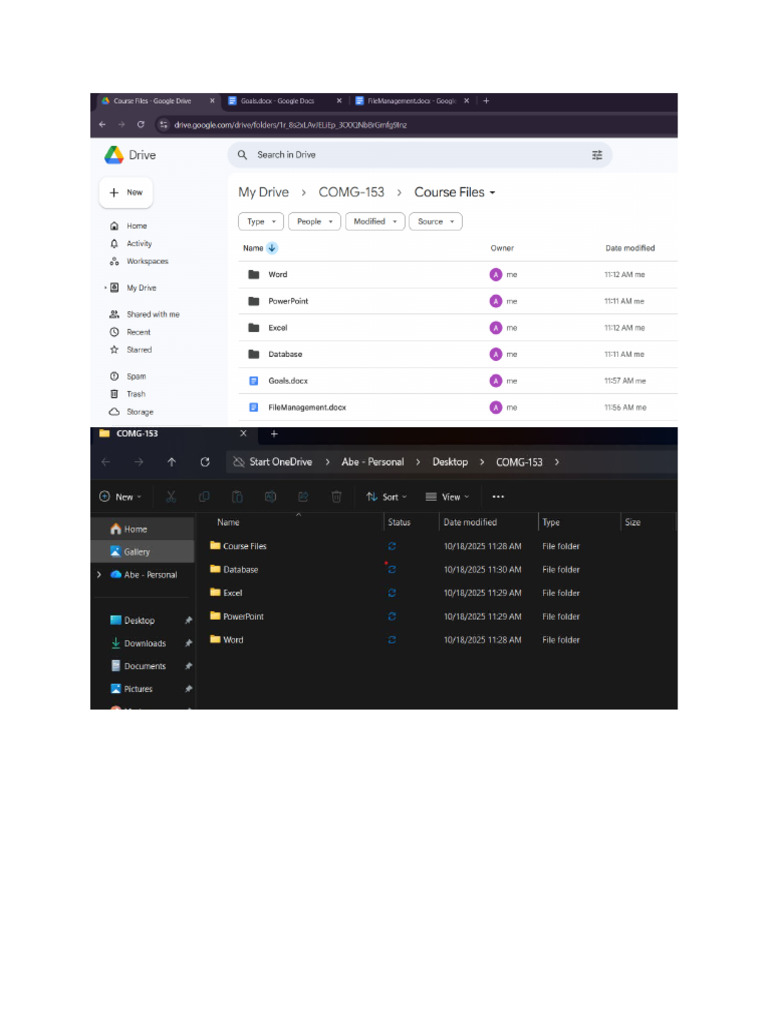Open the New dropdown in Explorer

click(x=120, y=497)
